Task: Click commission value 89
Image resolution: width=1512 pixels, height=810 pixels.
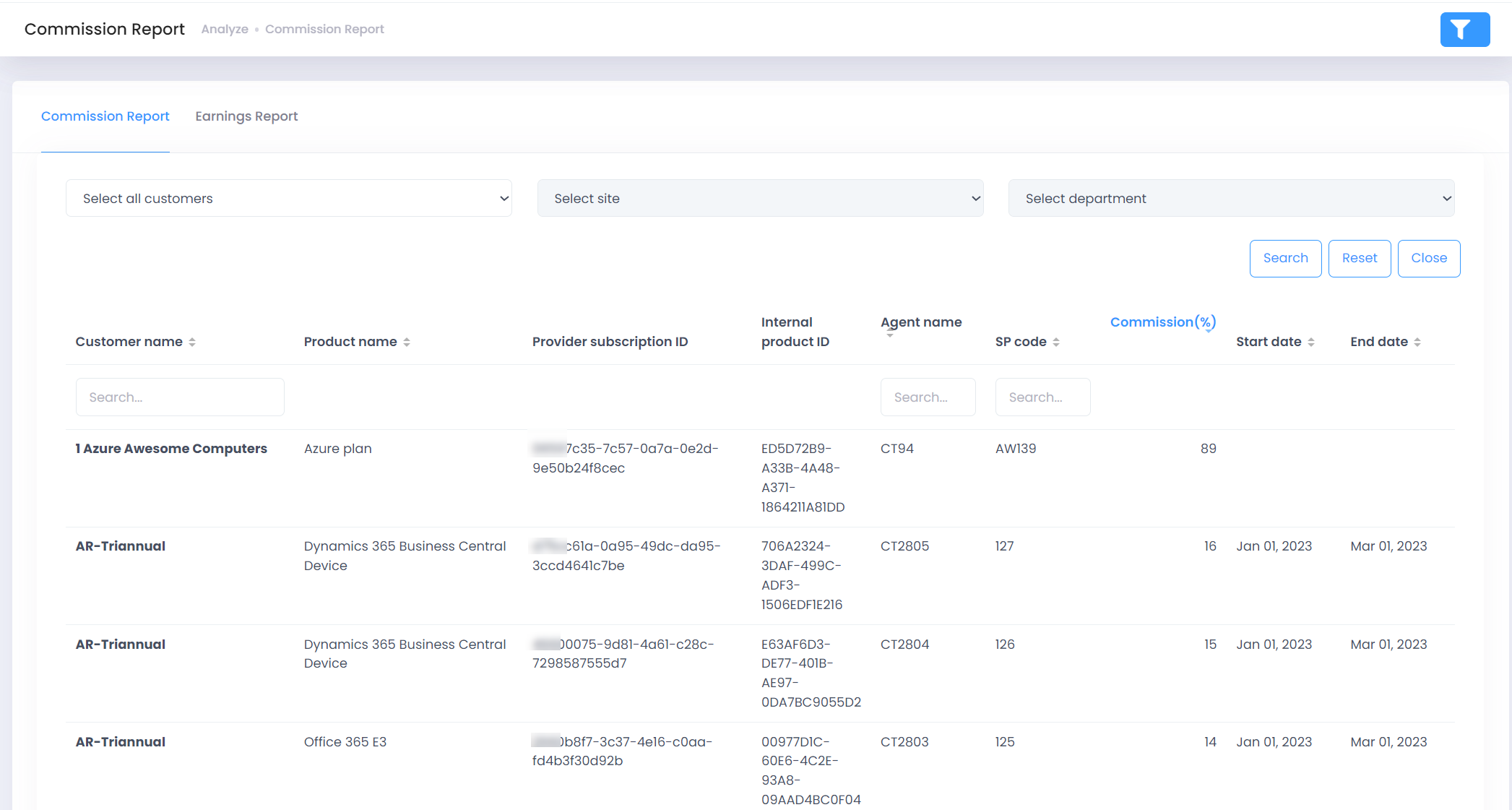Action: 1209,449
